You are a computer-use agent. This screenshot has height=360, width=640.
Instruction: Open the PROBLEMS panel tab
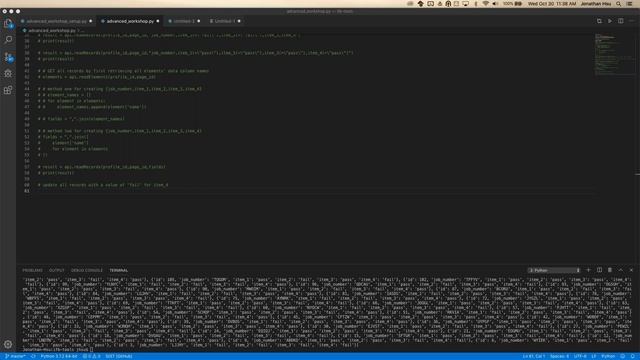pos(32,270)
